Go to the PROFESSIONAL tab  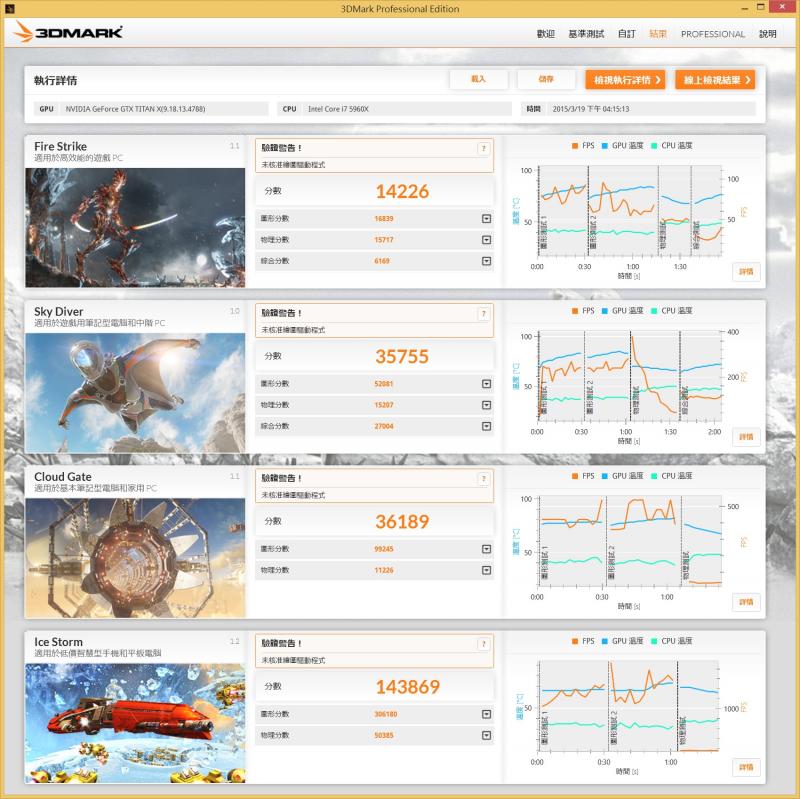coord(713,34)
